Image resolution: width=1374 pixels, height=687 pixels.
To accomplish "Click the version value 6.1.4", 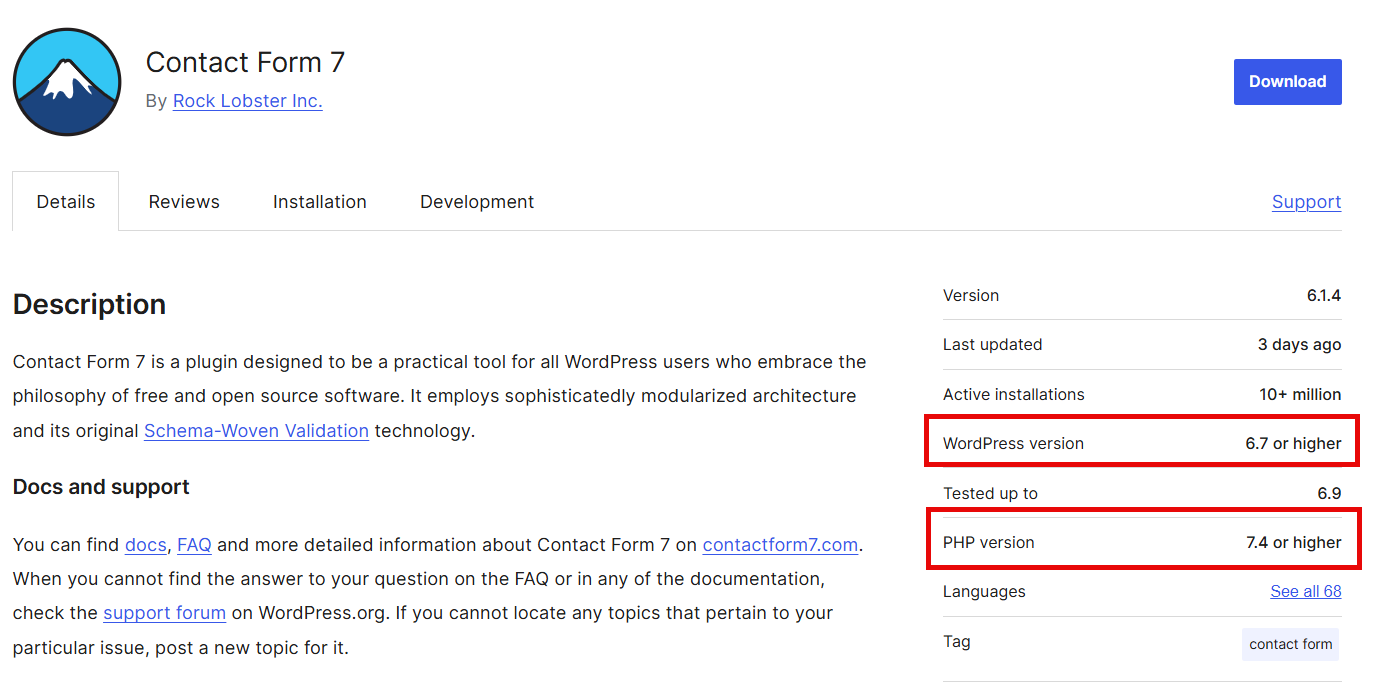I will tap(1324, 296).
